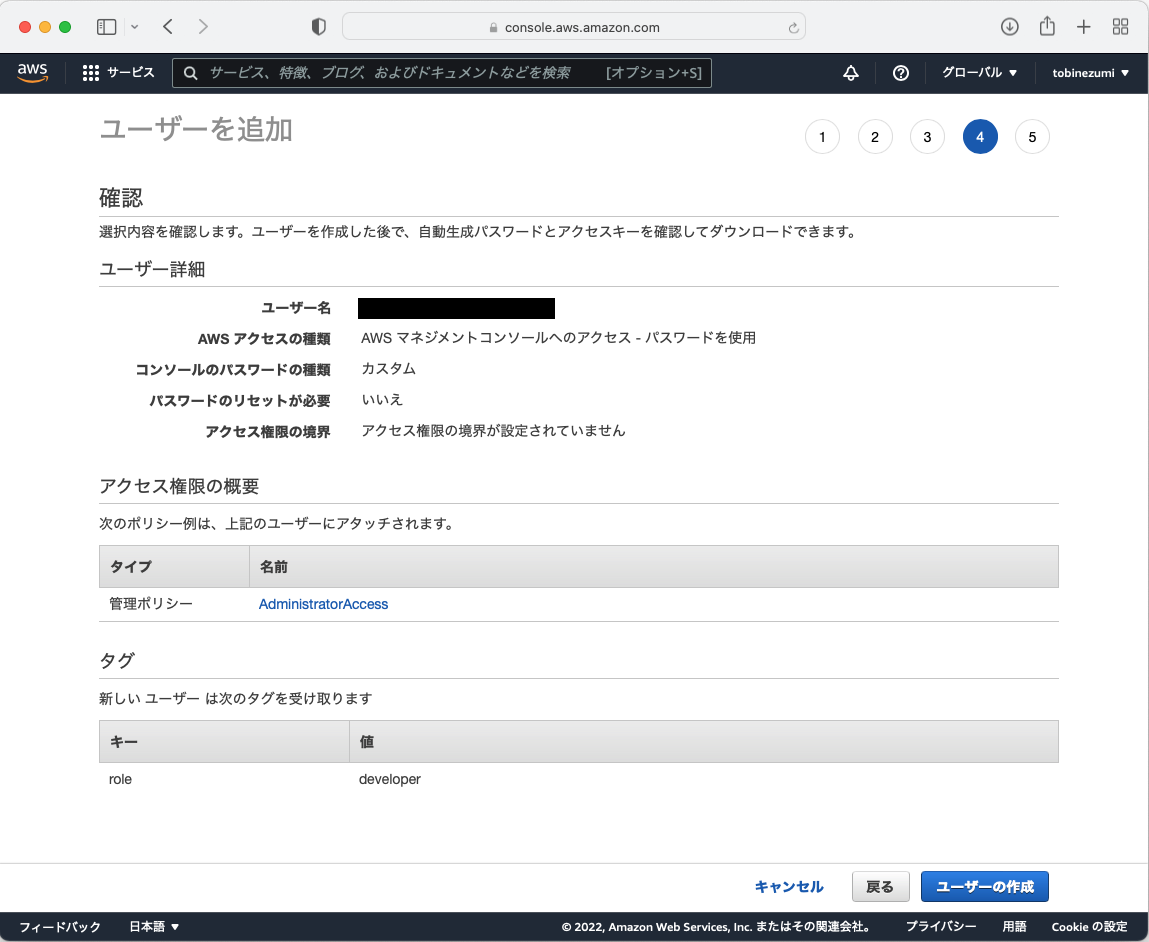Open the tobinezumi account dropdown
Image resolution: width=1149 pixels, height=942 pixels.
pos(1090,73)
